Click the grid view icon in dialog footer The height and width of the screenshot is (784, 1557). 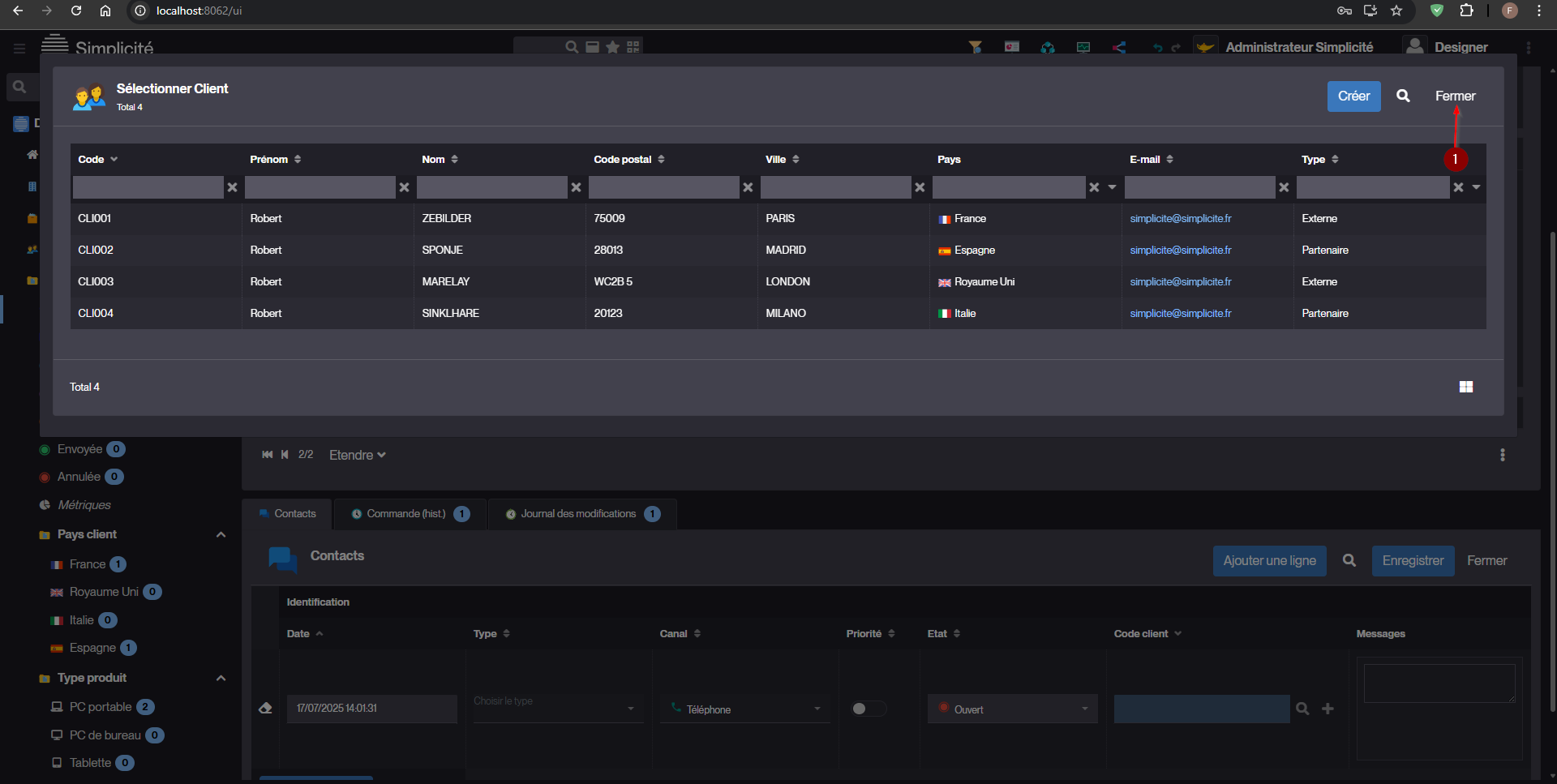pyautogui.click(x=1466, y=387)
